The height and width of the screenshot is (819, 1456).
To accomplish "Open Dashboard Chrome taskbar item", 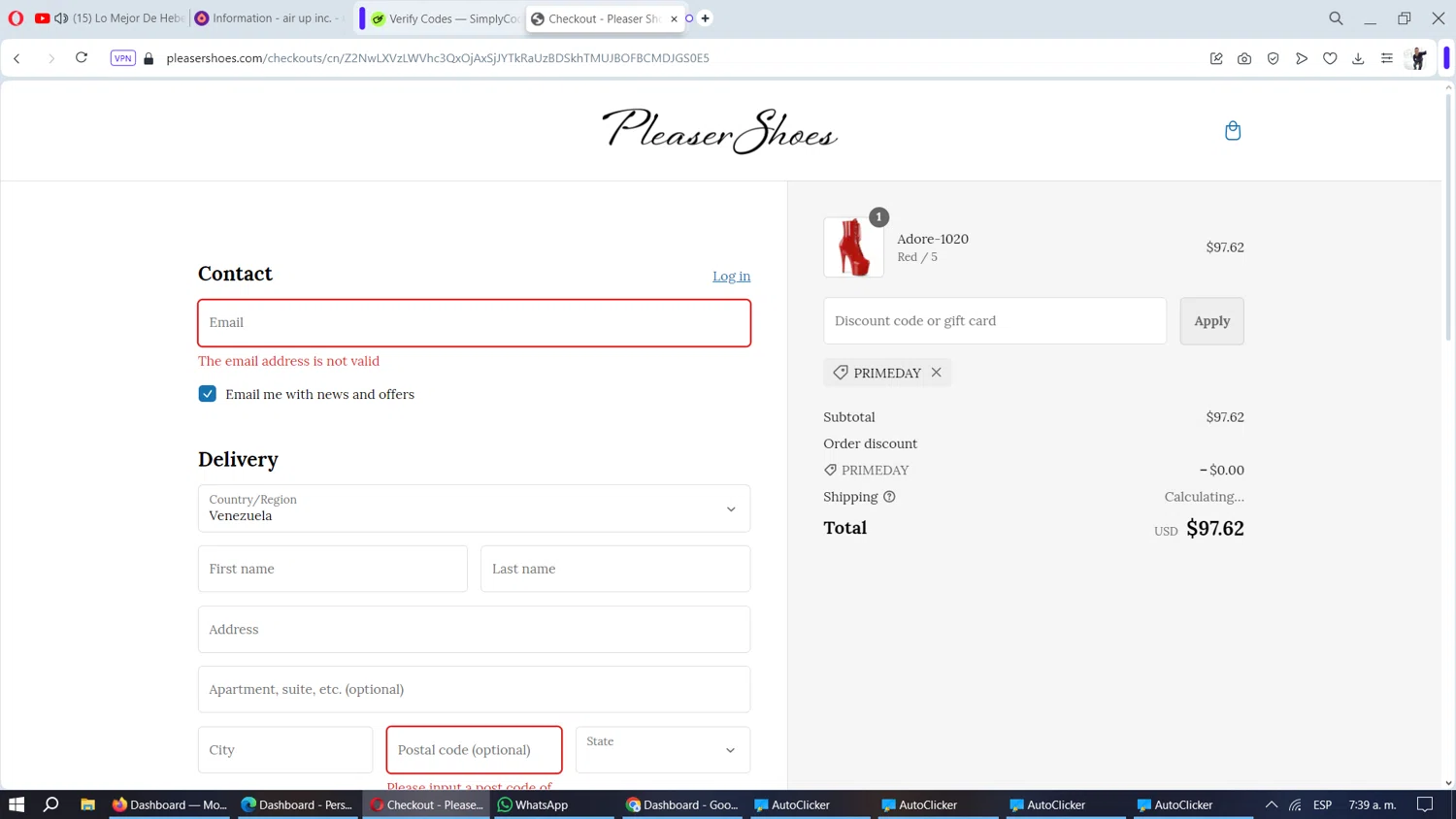I will (682, 804).
